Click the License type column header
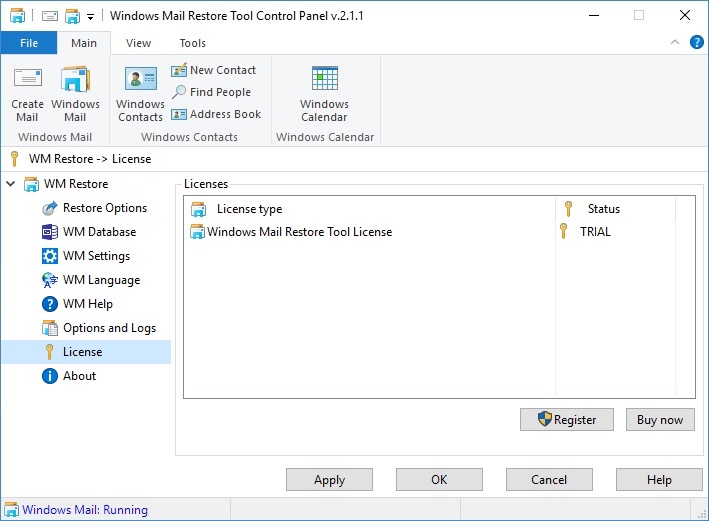Screen dimensions: 709x521 pos(369,209)
